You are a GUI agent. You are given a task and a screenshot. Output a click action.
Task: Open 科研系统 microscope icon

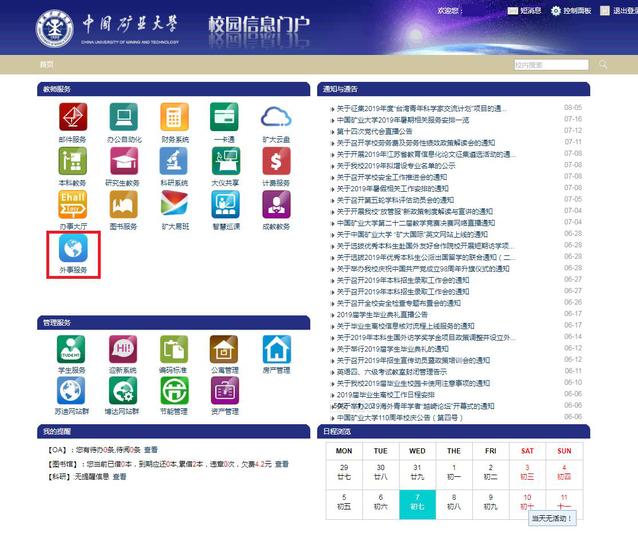tap(174, 162)
